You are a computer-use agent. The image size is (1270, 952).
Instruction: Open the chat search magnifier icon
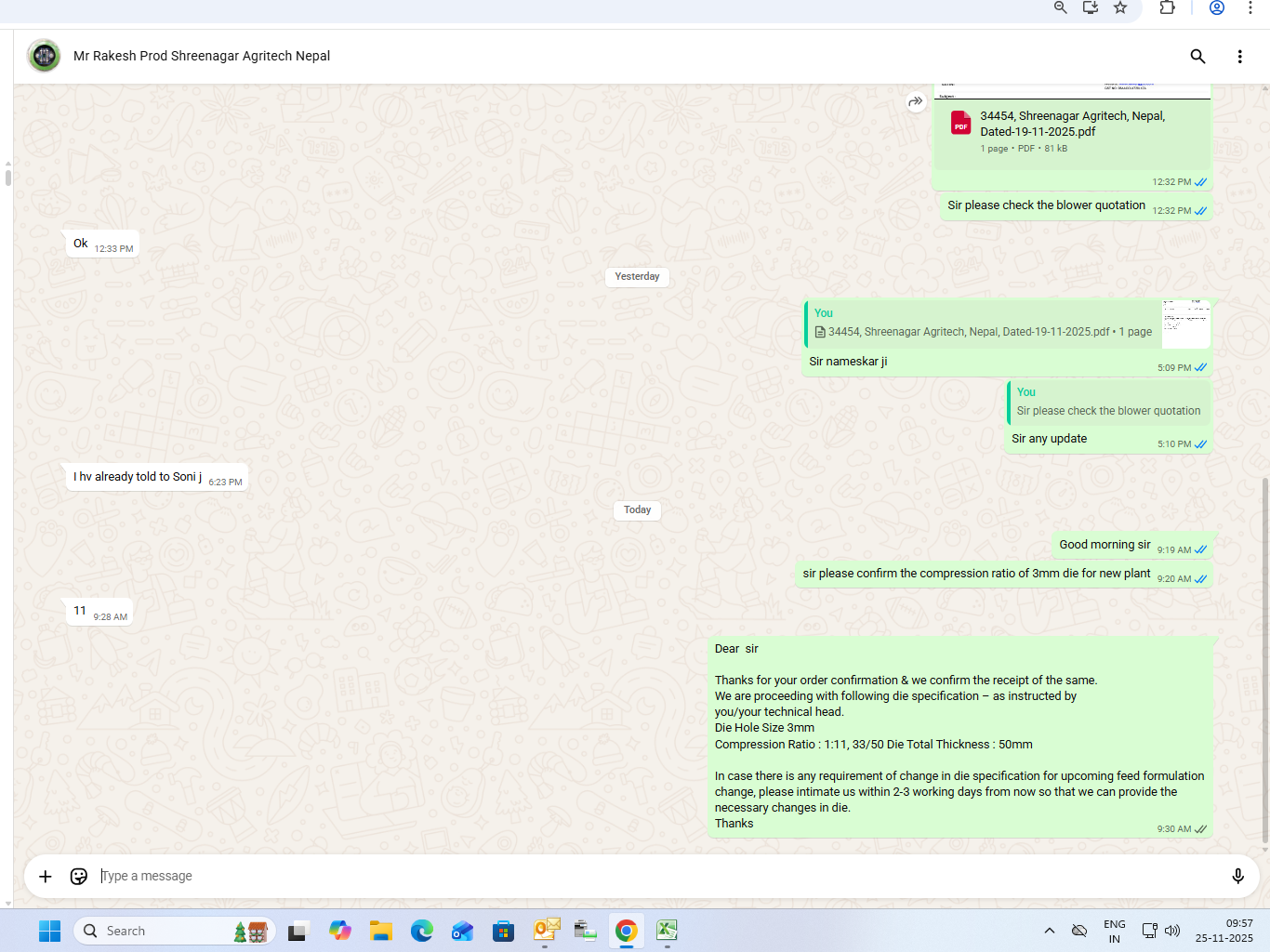tap(1197, 57)
